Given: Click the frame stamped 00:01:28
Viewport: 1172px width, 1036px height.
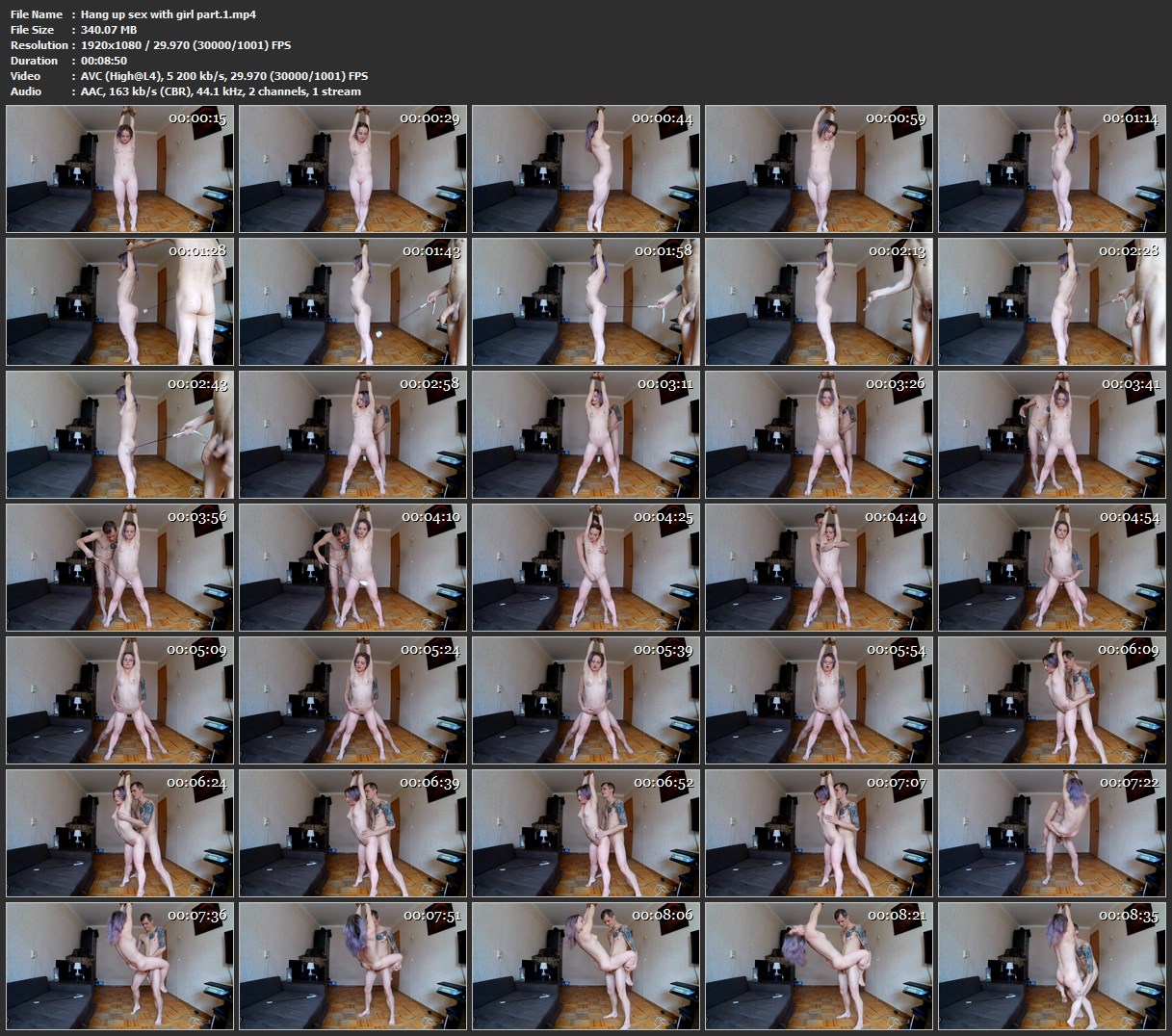Looking at the screenshot, I should (119, 301).
